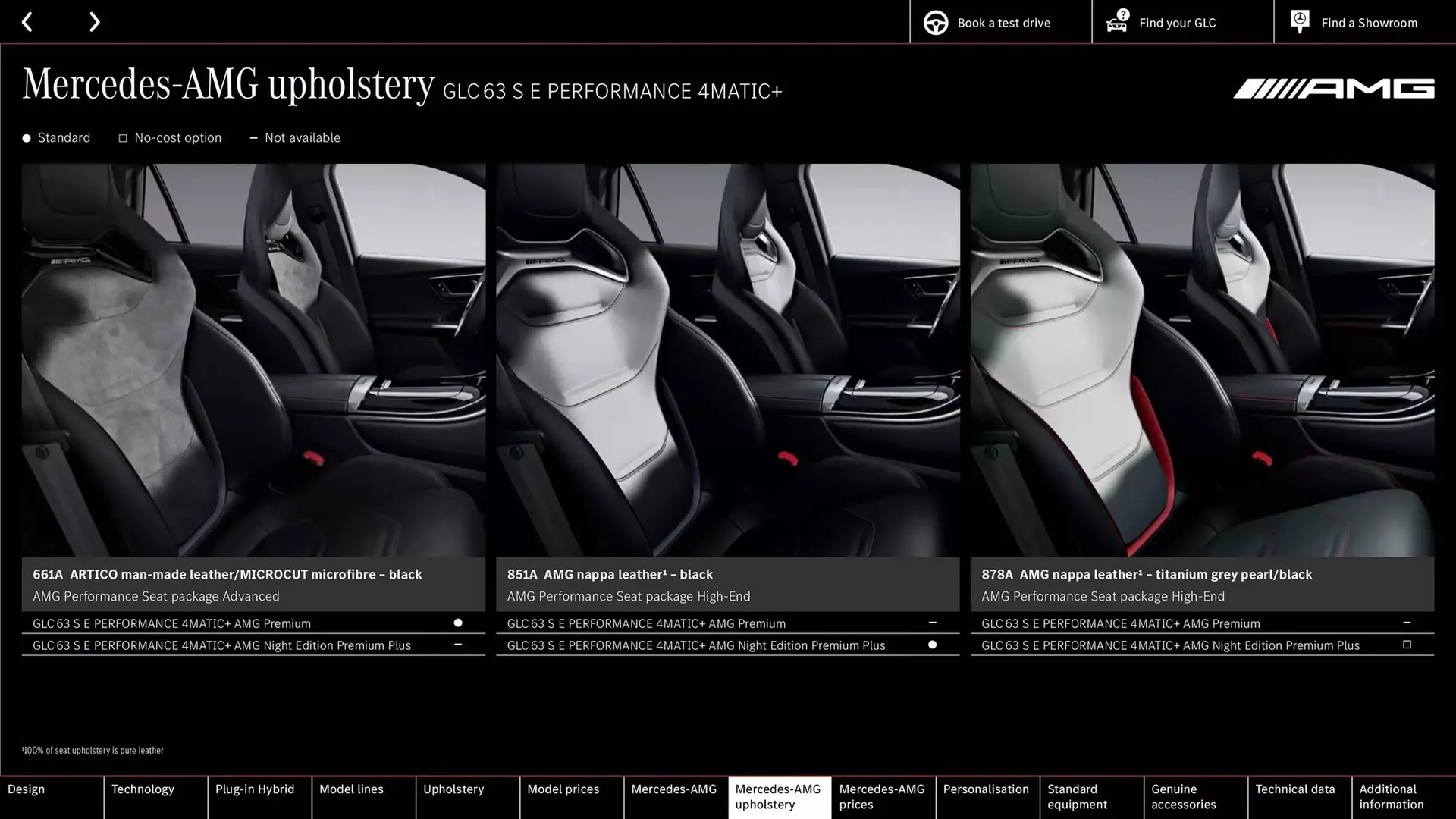Click the 661A ARTICO MICROCUT black seat image
Viewport: 1456px width, 819px height.
point(253,360)
